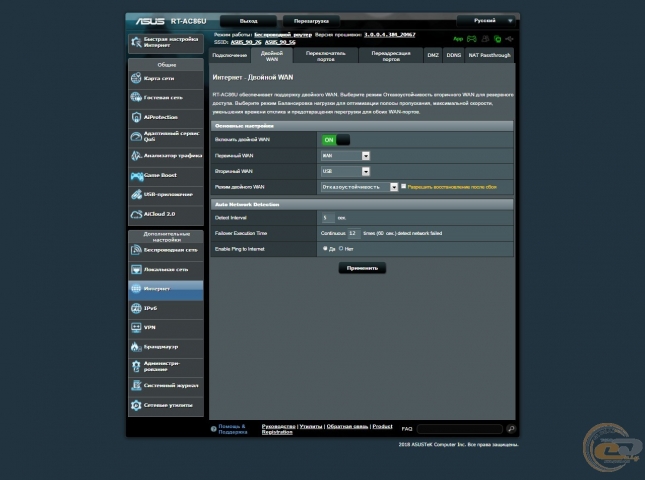Check the allow failback checkbox
This screenshot has width=645, height=480.
tap(404, 187)
